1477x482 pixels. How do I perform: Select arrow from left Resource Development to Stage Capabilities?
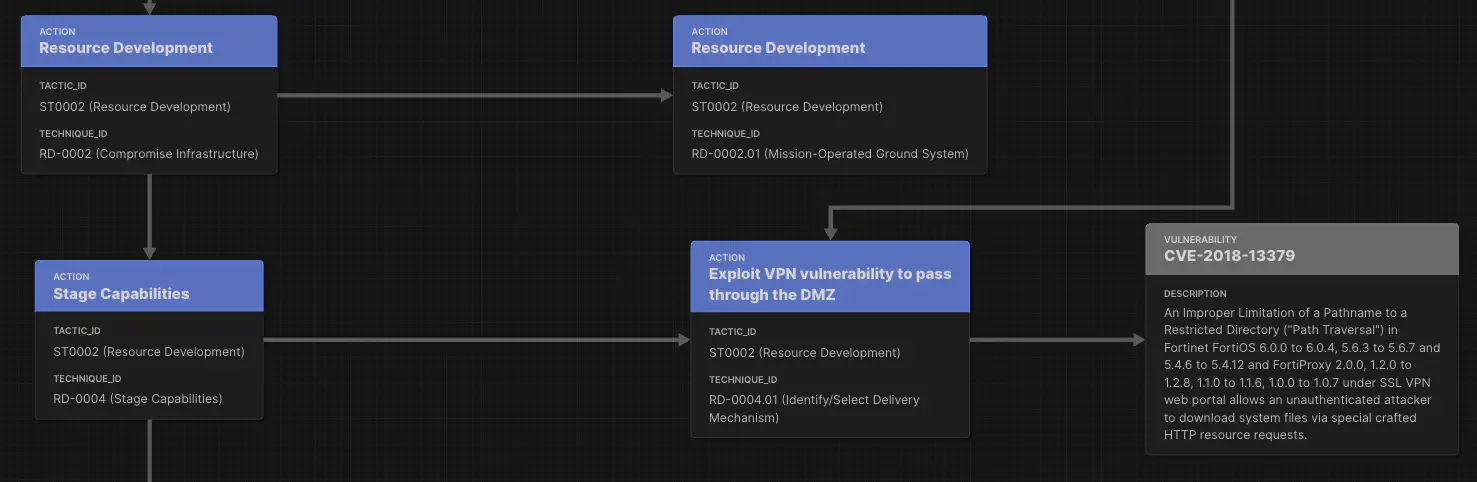point(149,217)
